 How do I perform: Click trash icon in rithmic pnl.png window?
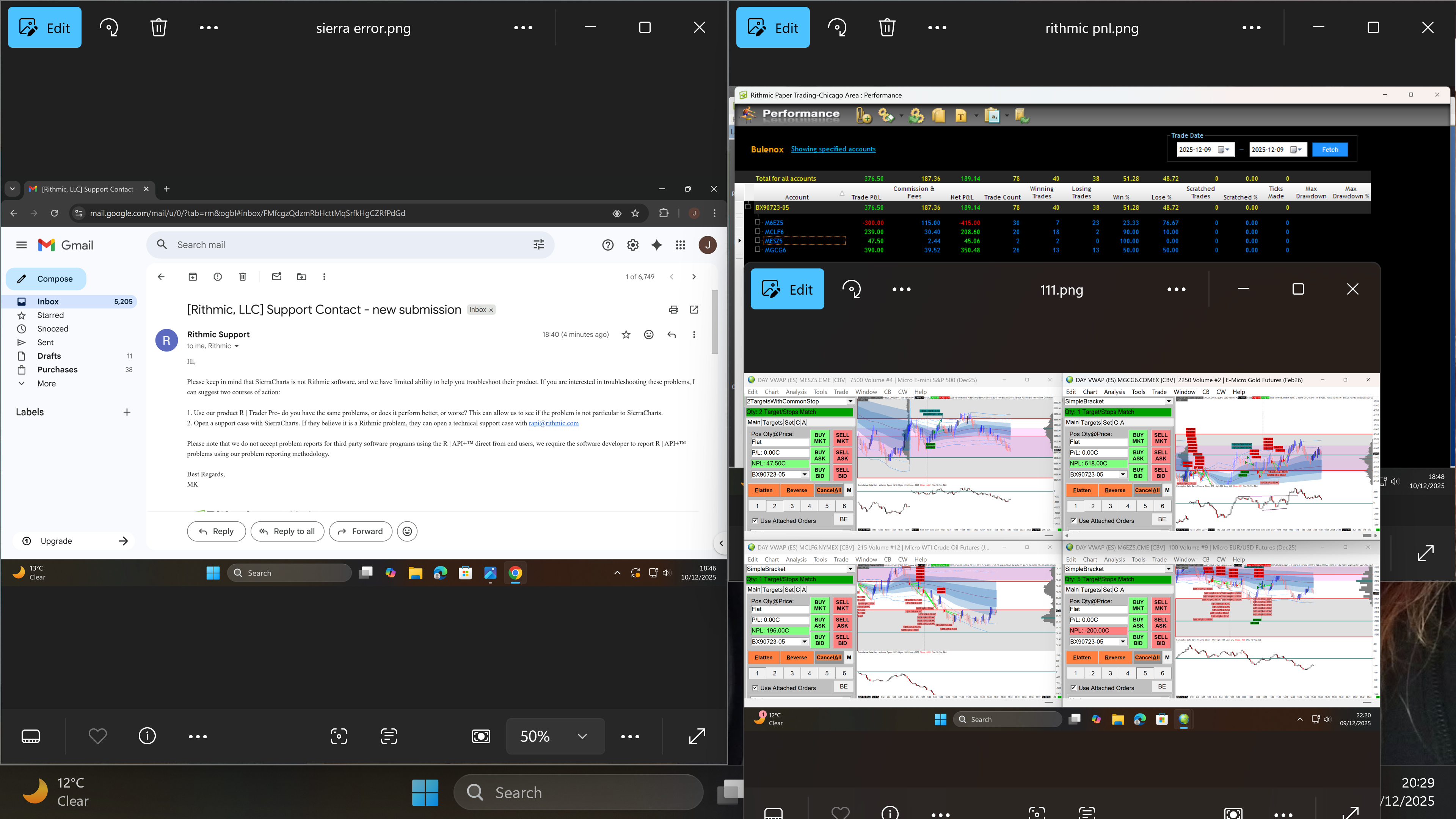click(x=887, y=28)
